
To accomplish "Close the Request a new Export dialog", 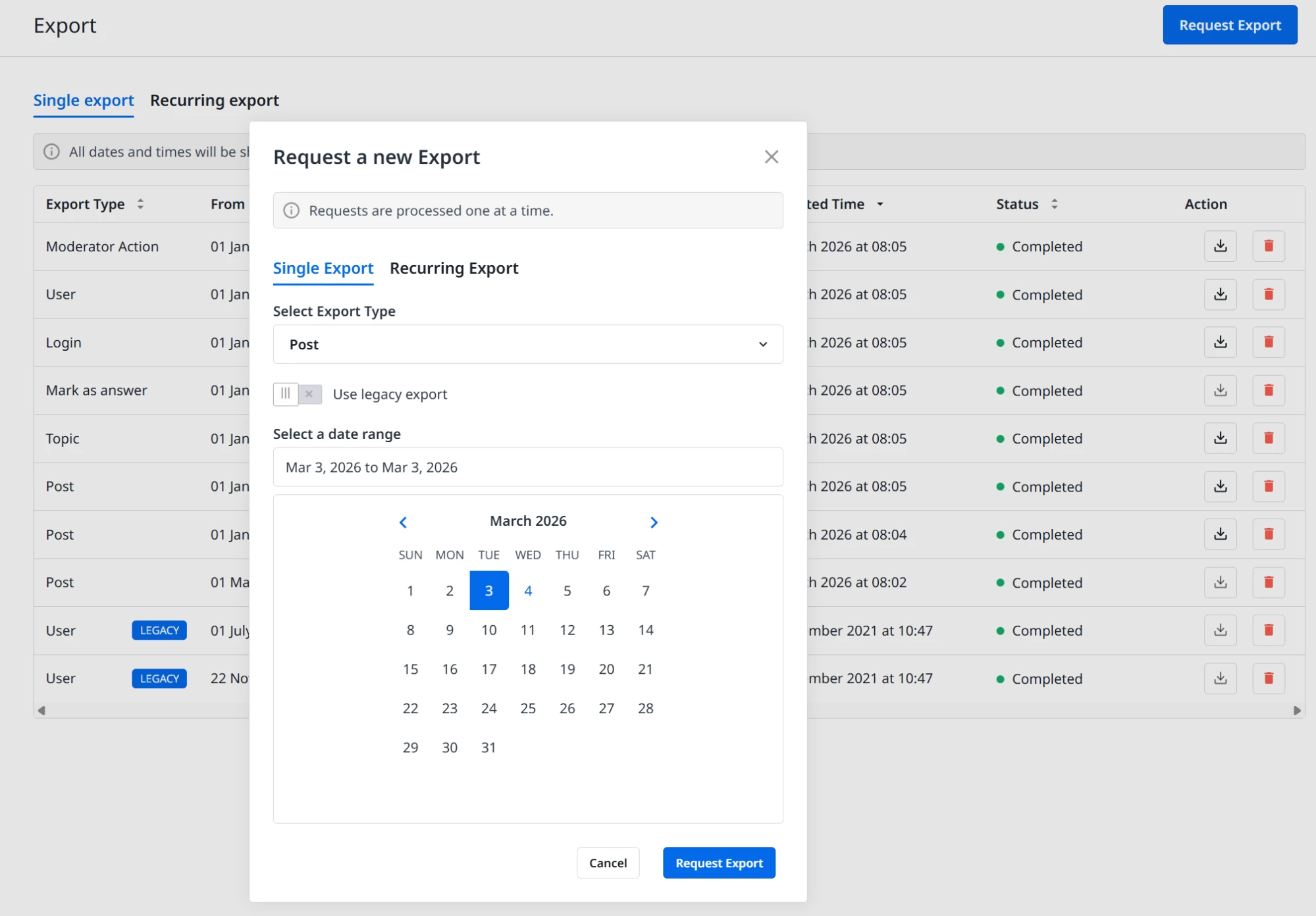I will (x=771, y=157).
